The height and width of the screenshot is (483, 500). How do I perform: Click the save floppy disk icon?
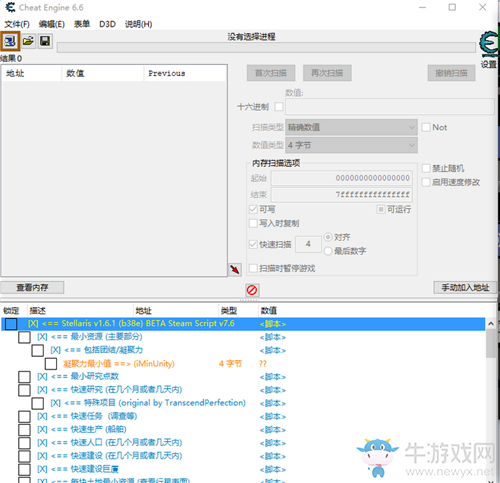coord(45,41)
